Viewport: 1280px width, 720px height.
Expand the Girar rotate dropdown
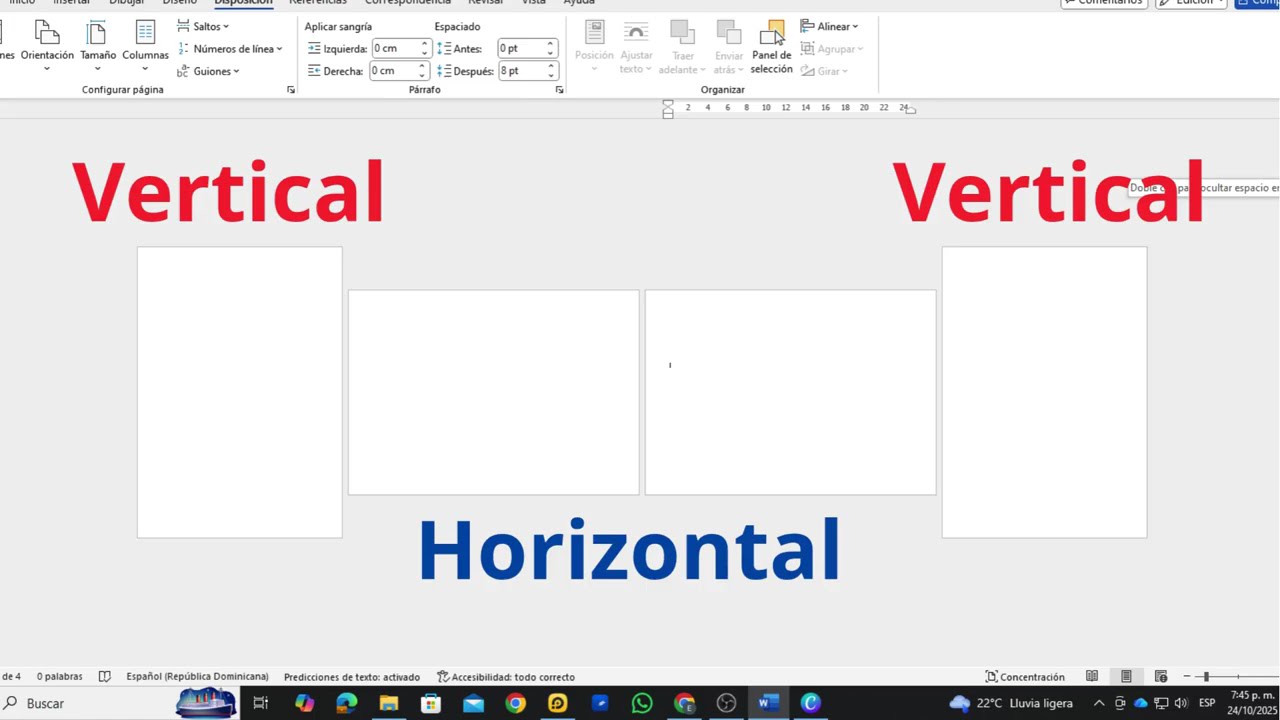click(824, 71)
